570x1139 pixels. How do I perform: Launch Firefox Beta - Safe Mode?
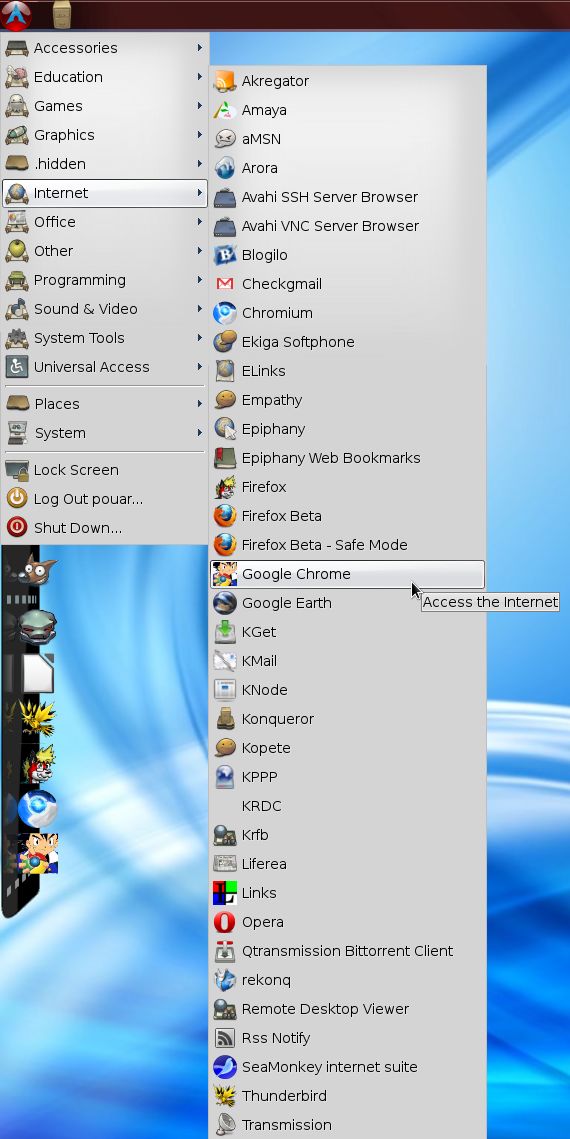coord(347,545)
